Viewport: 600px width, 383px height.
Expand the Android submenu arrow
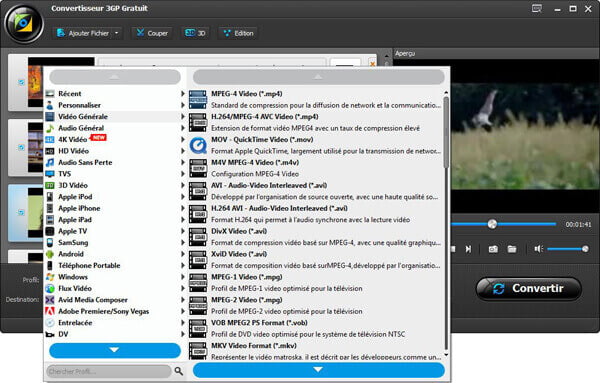click(x=183, y=254)
